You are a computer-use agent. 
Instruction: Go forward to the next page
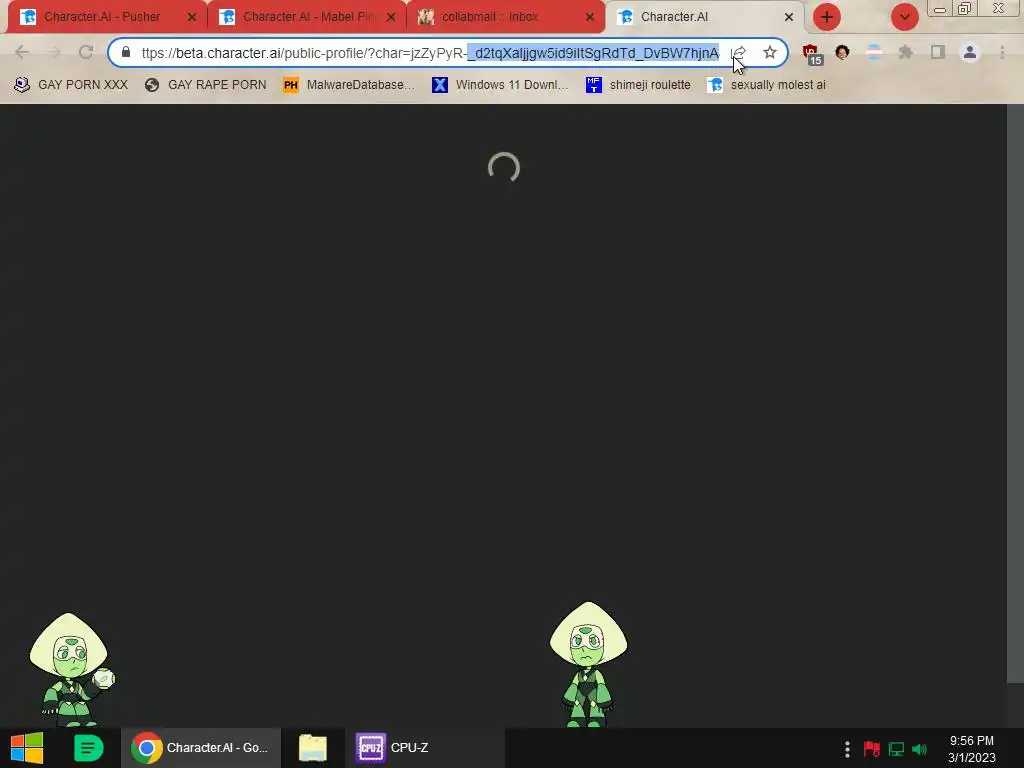click(54, 52)
